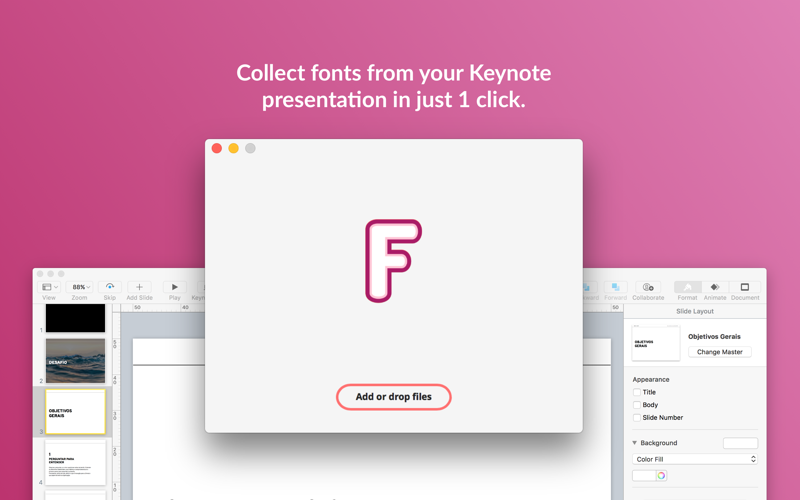Click the Add Slide plus icon
Image resolution: width=800 pixels, height=500 pixels.
point(139,287)
